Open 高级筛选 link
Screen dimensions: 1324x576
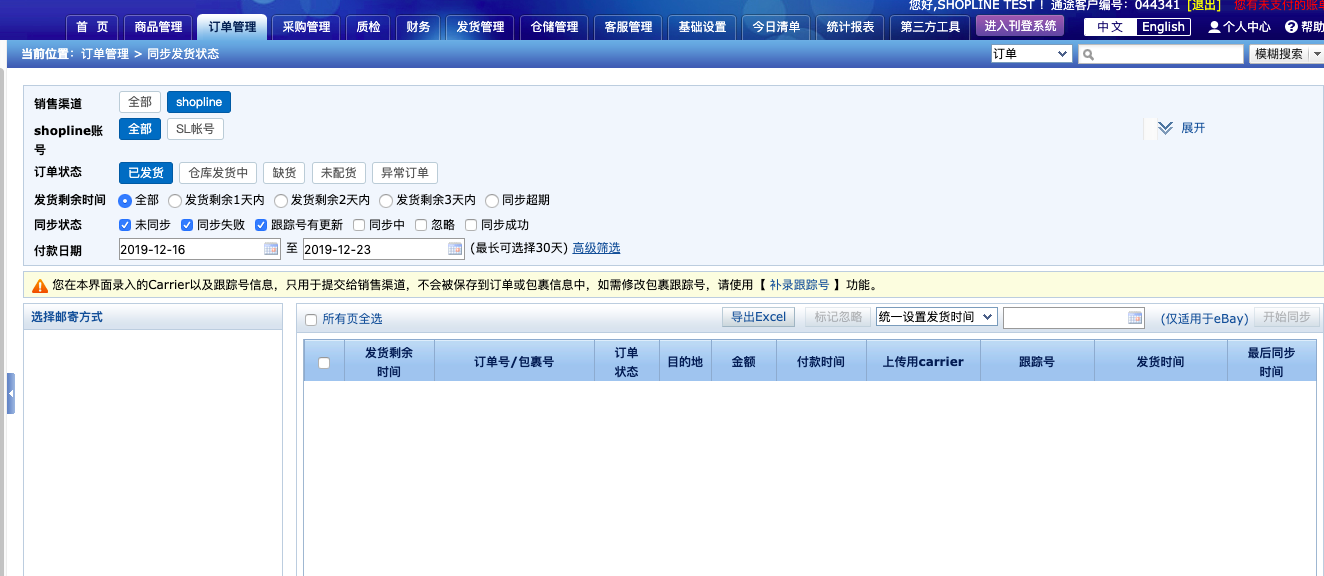(596, 248)
